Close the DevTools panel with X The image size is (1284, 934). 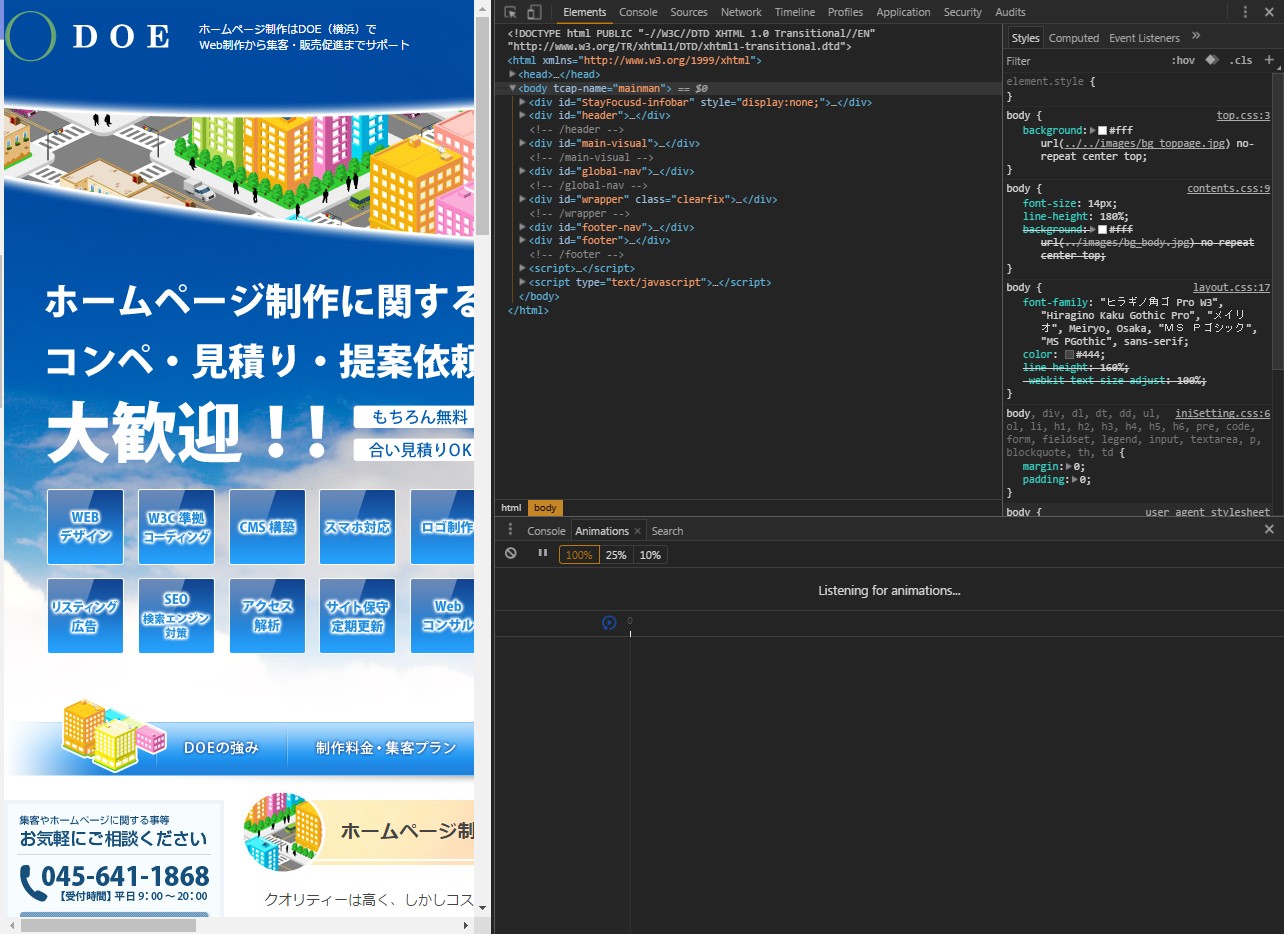pyautogui.click(x=1269, y=12)
